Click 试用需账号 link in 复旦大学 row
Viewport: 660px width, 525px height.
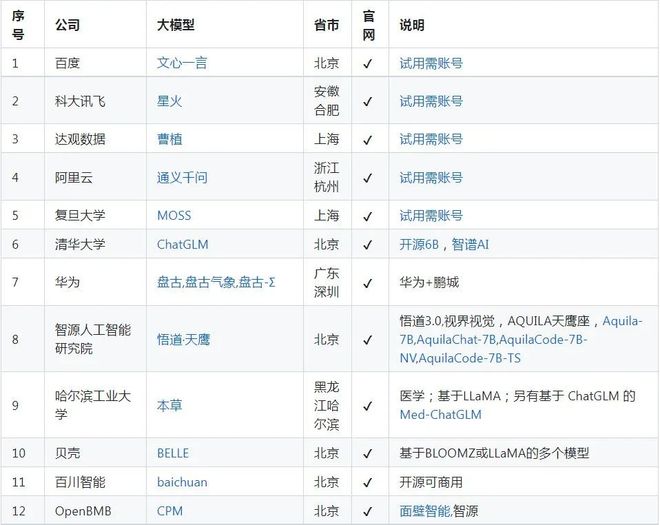[431, 216]
